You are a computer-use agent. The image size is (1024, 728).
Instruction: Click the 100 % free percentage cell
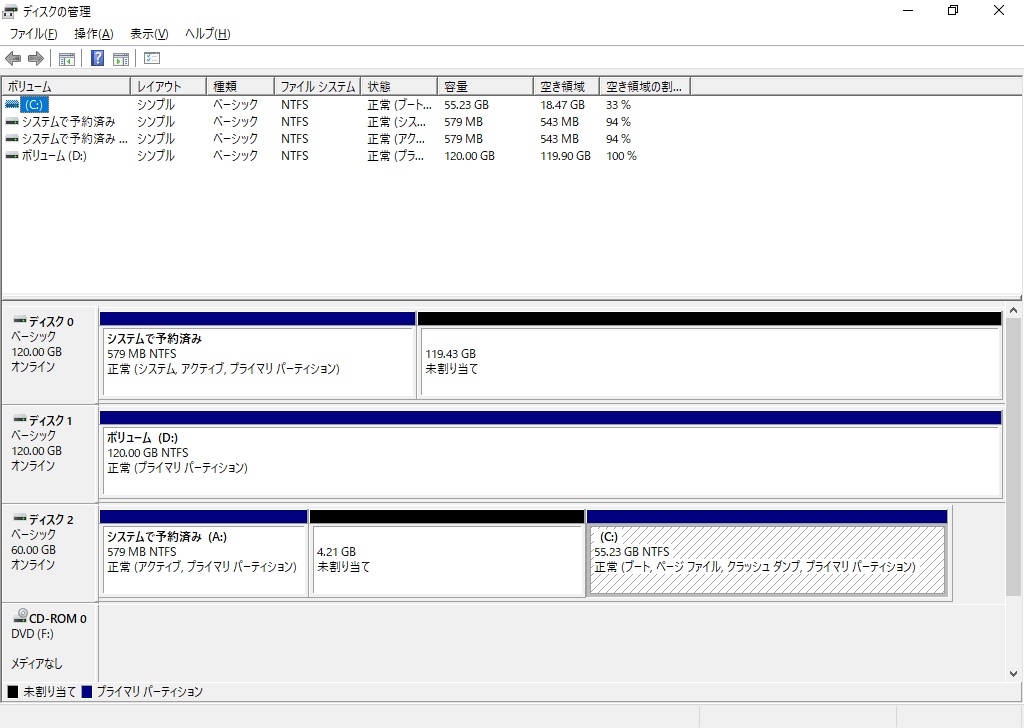coord(621,155)
